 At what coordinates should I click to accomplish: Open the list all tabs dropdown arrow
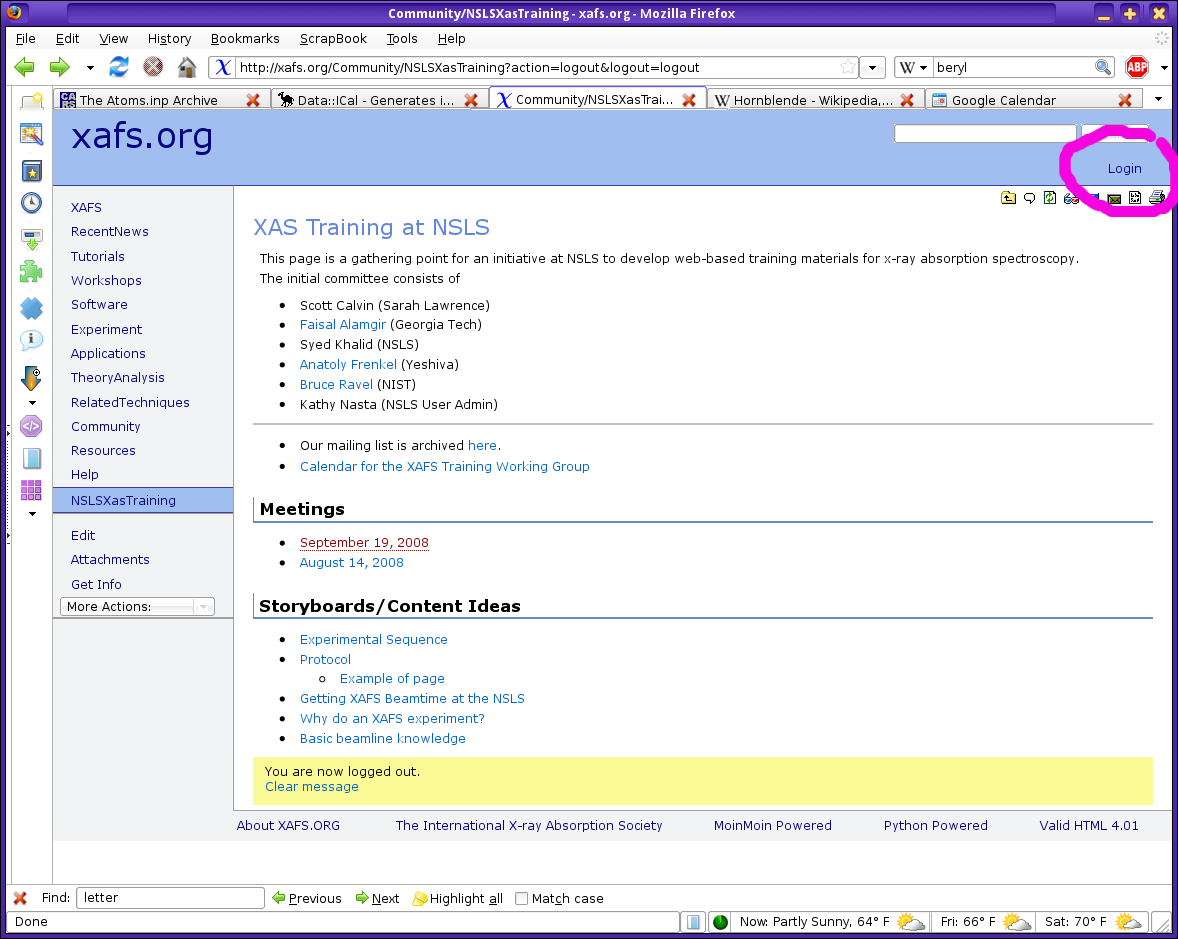pos(1158,99)
